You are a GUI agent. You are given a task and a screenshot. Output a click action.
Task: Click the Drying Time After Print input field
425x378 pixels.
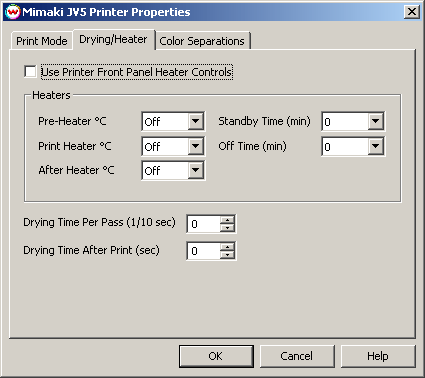point(204,251)
